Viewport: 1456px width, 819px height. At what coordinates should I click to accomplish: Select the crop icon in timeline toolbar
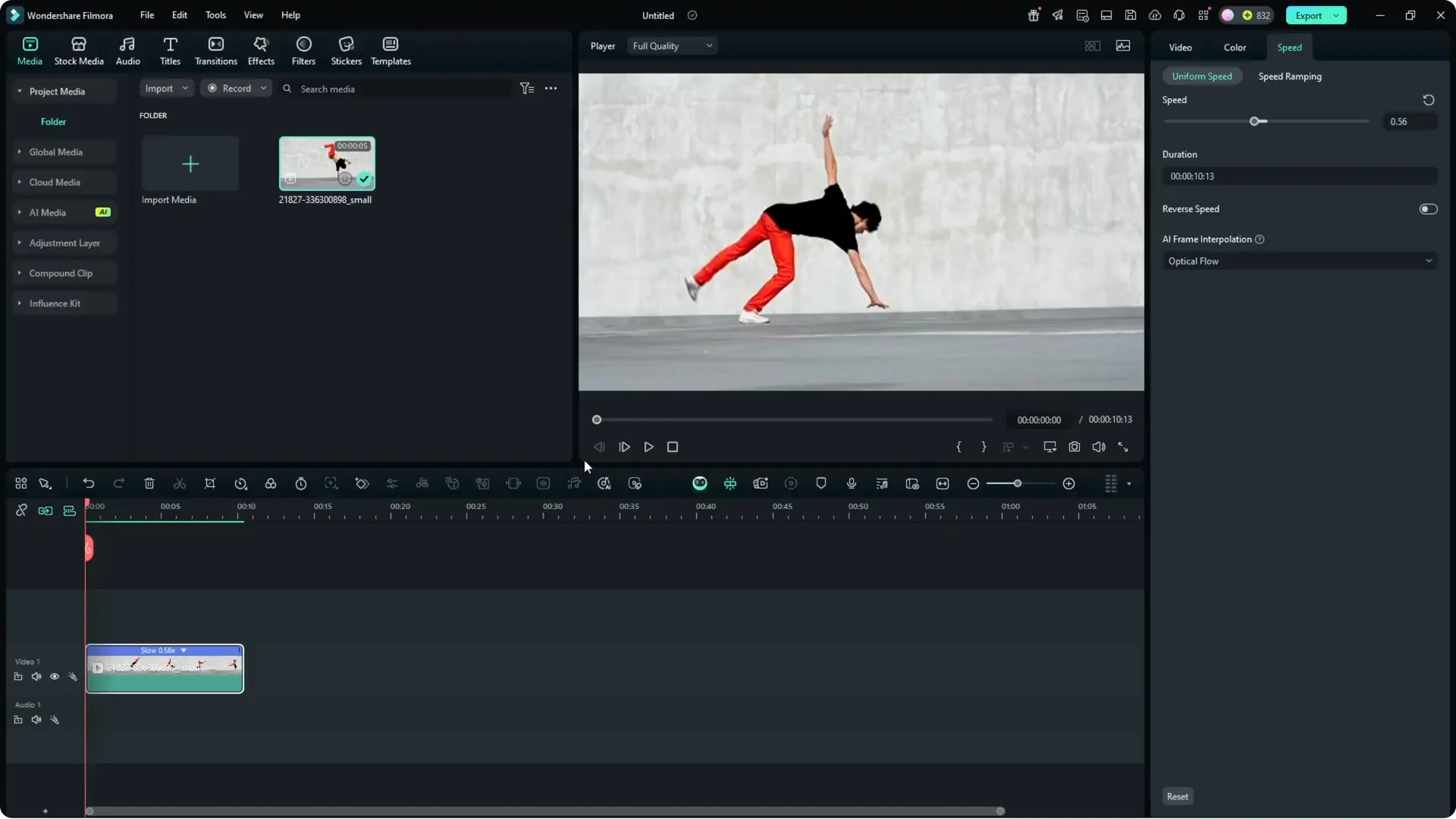click(210, 483)
